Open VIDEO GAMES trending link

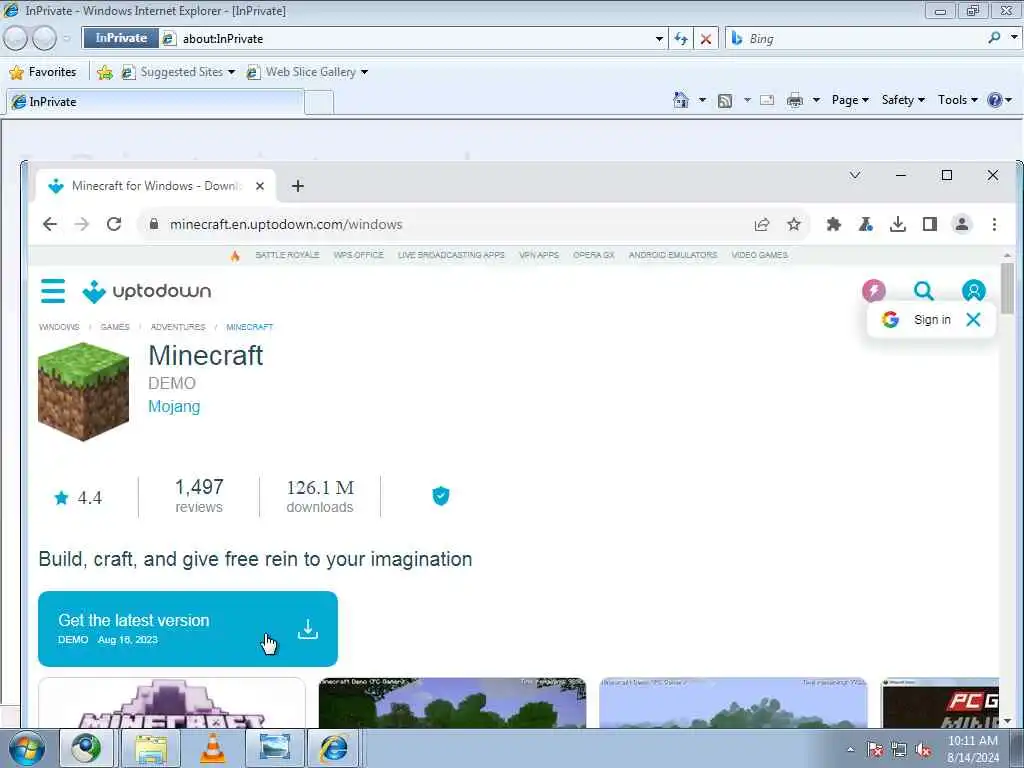click(760, 255)
